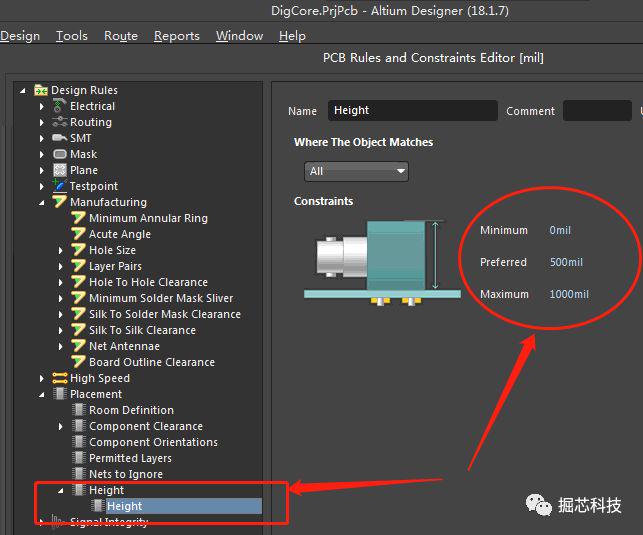
Task: Open the Help menu
Action: [292, 36]
